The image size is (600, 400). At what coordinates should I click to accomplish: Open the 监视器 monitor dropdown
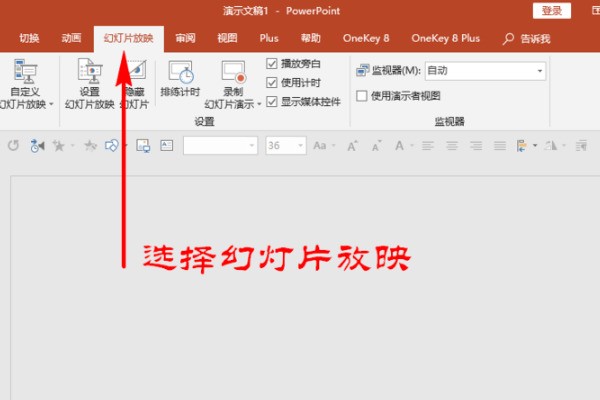coord(539,71)
